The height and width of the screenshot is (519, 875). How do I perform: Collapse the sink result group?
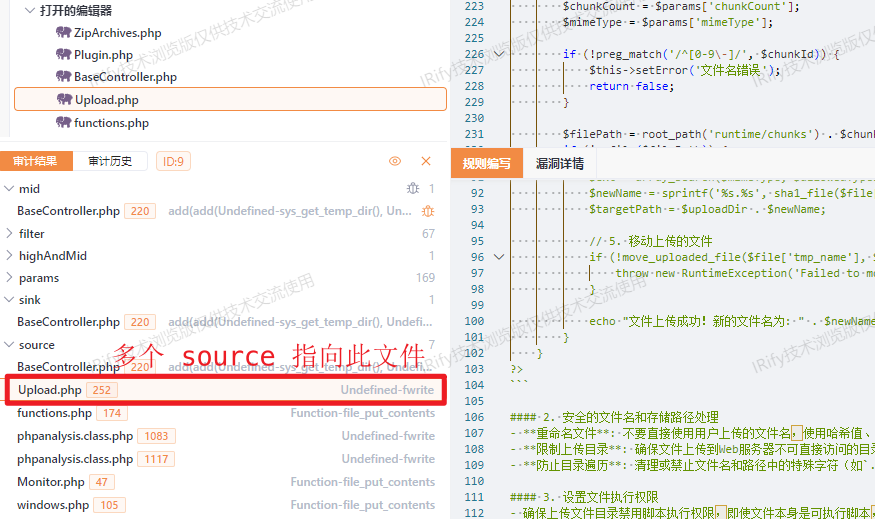point(9,300)
